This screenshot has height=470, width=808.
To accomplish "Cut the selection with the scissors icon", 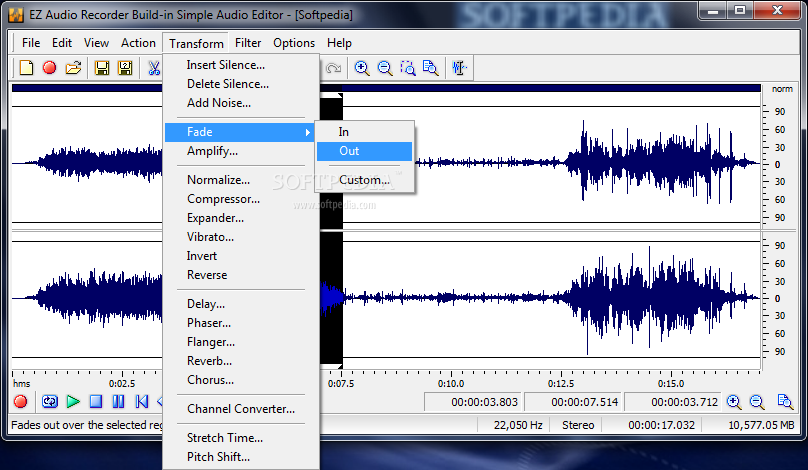I will click(x=154, y=68).
